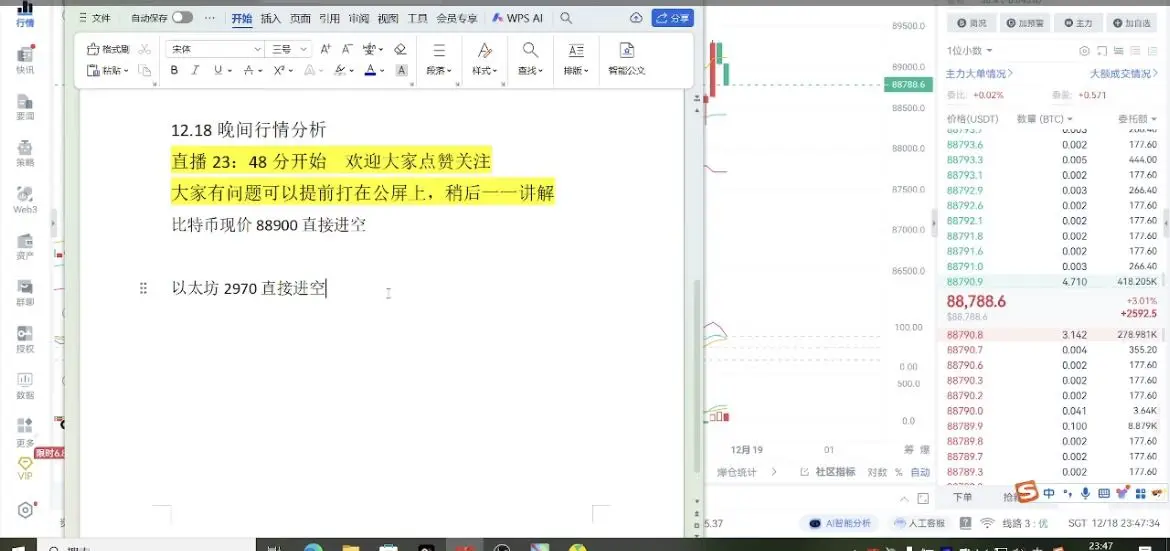Open the 智能公文 tool

(627, 59)
